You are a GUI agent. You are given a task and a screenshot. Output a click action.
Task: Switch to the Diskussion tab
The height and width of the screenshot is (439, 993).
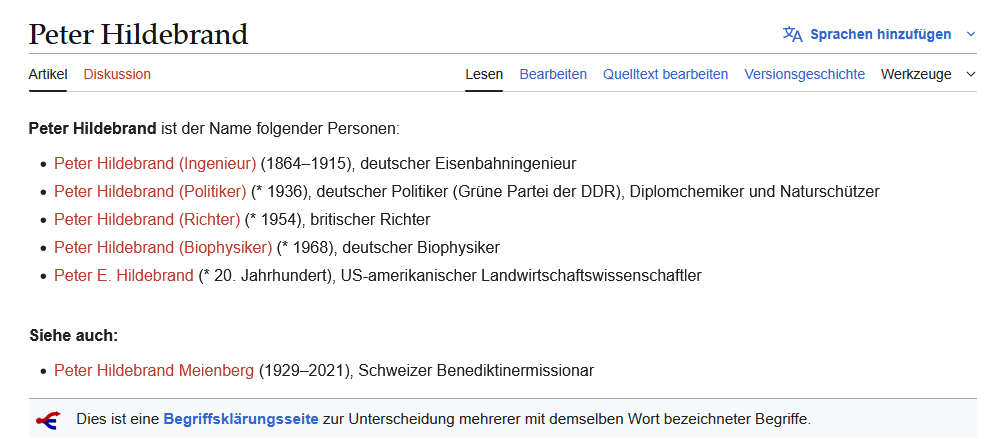pyautogui.click(x=117, y=75)
